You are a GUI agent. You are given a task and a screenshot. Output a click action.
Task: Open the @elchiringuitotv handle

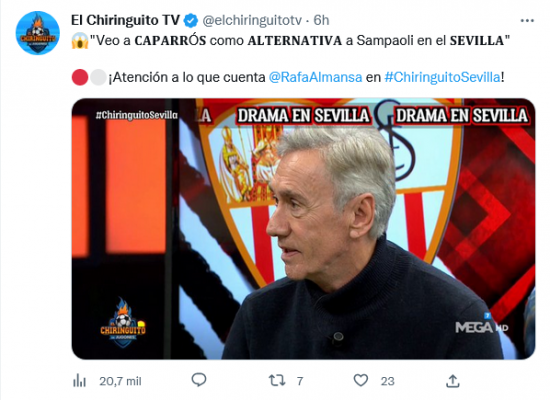(252, 21)
